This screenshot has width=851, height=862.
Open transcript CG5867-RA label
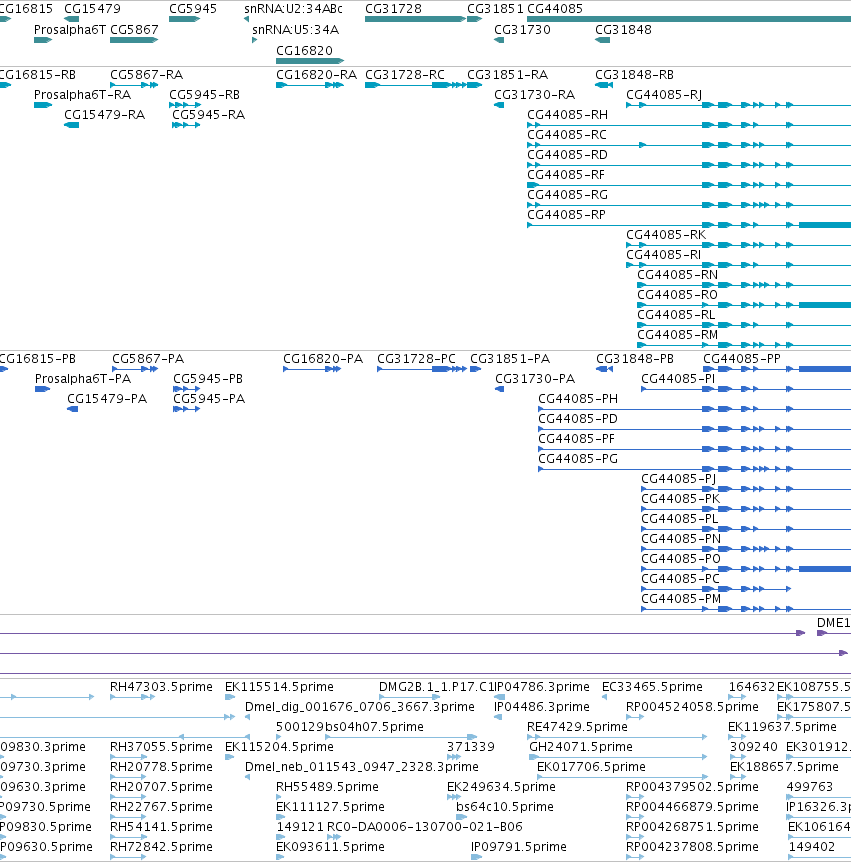[146, 75]
